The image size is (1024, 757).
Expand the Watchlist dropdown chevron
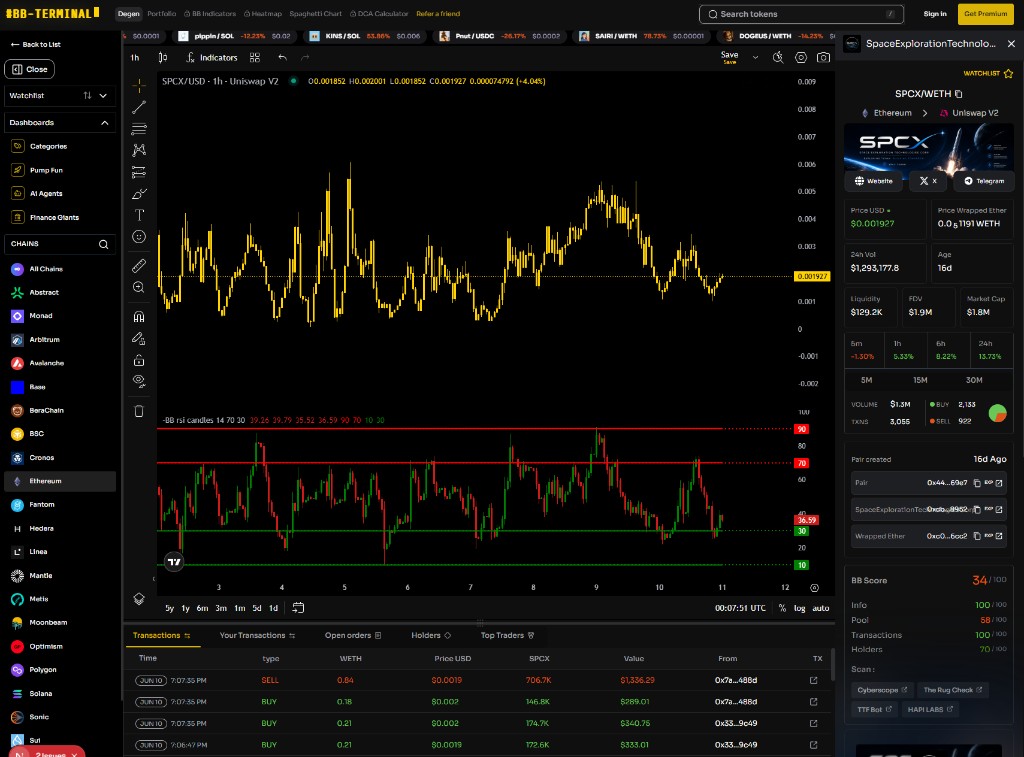103,95
